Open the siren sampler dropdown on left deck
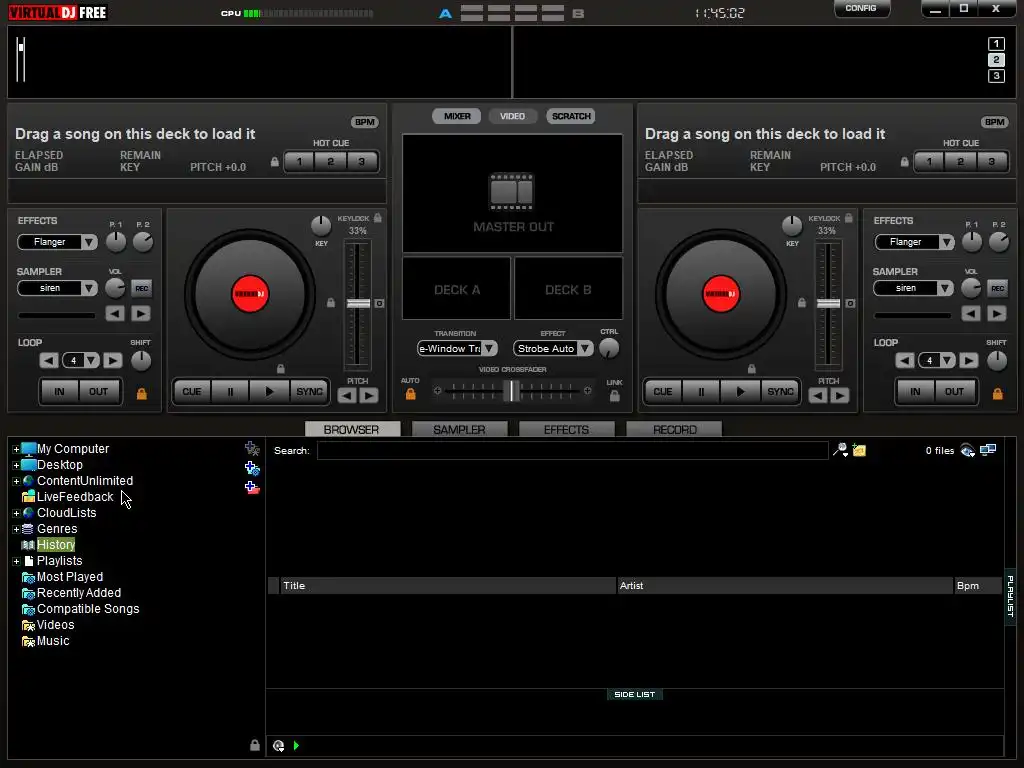This screenshot has width=1024, height=768. [x=89, y=288]
